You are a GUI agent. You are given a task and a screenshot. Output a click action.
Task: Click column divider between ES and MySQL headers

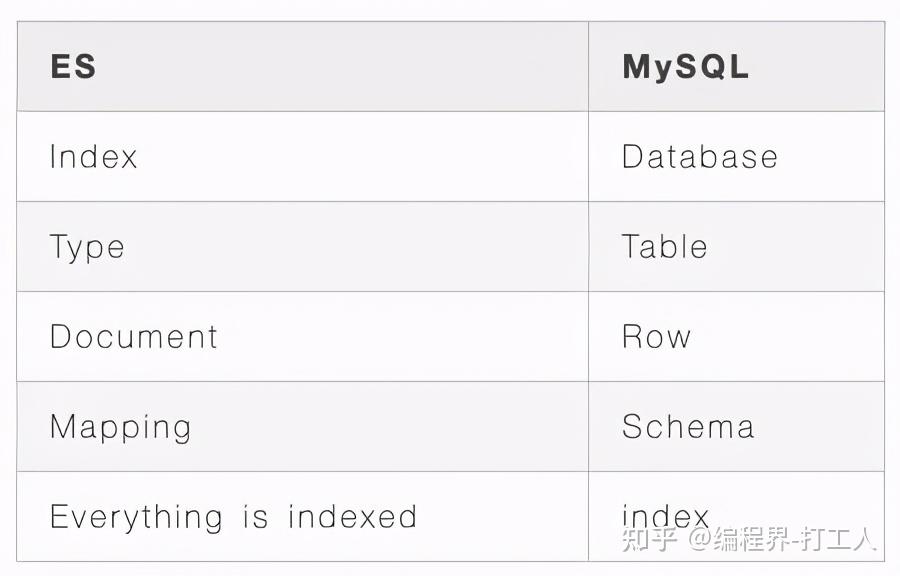pos(588,67)
